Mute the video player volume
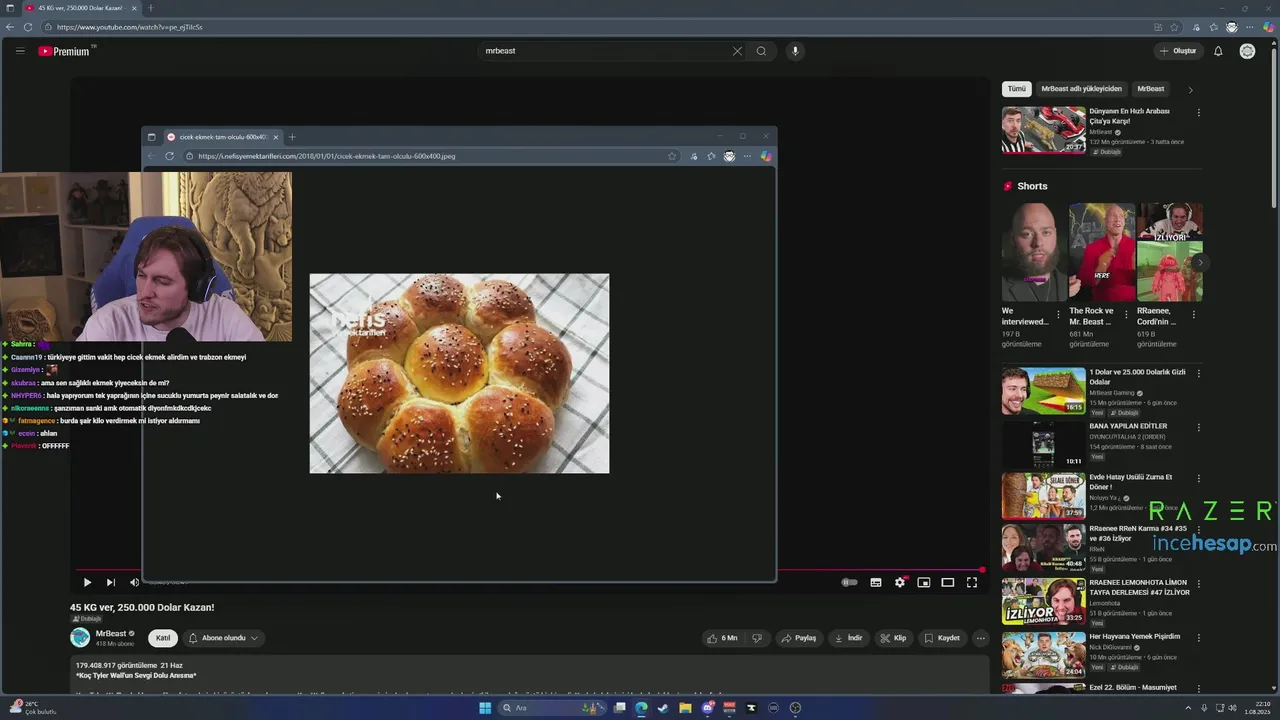Viewport: 1280px width, 720px height. pyautogui.click(x=134, y=582)
